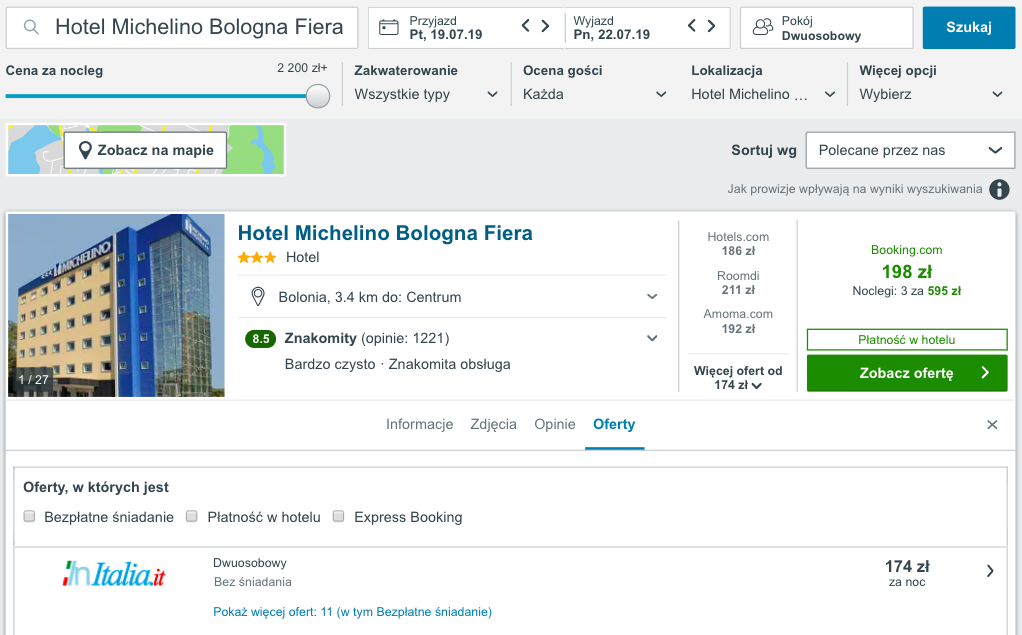Screen dimensions: 1022x635
Task: Switch to the Informacje tab
Action: pyautogui.click(x=419, y=424)
